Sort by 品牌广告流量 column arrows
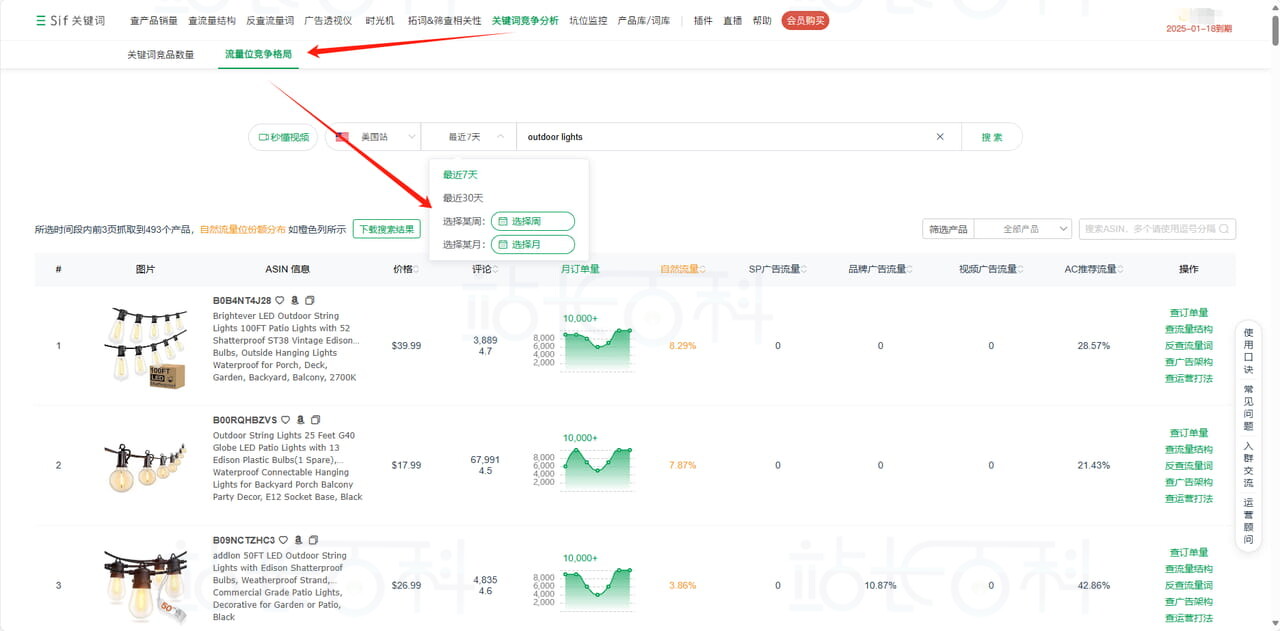 909,269
